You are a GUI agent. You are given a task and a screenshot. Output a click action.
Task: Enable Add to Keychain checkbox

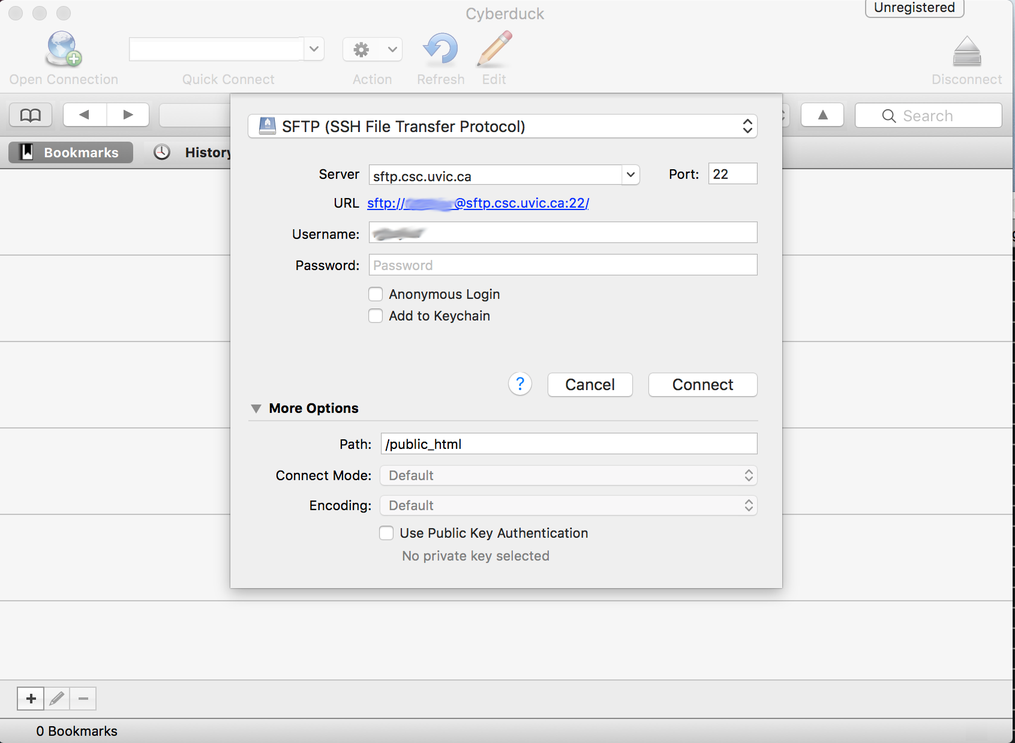tap(375, 316)
